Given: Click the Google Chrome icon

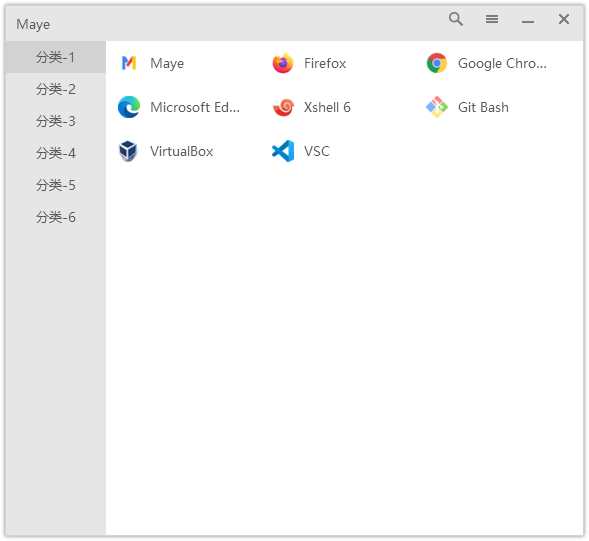Looking at the screenshot, I should click(x=437, y=63).
